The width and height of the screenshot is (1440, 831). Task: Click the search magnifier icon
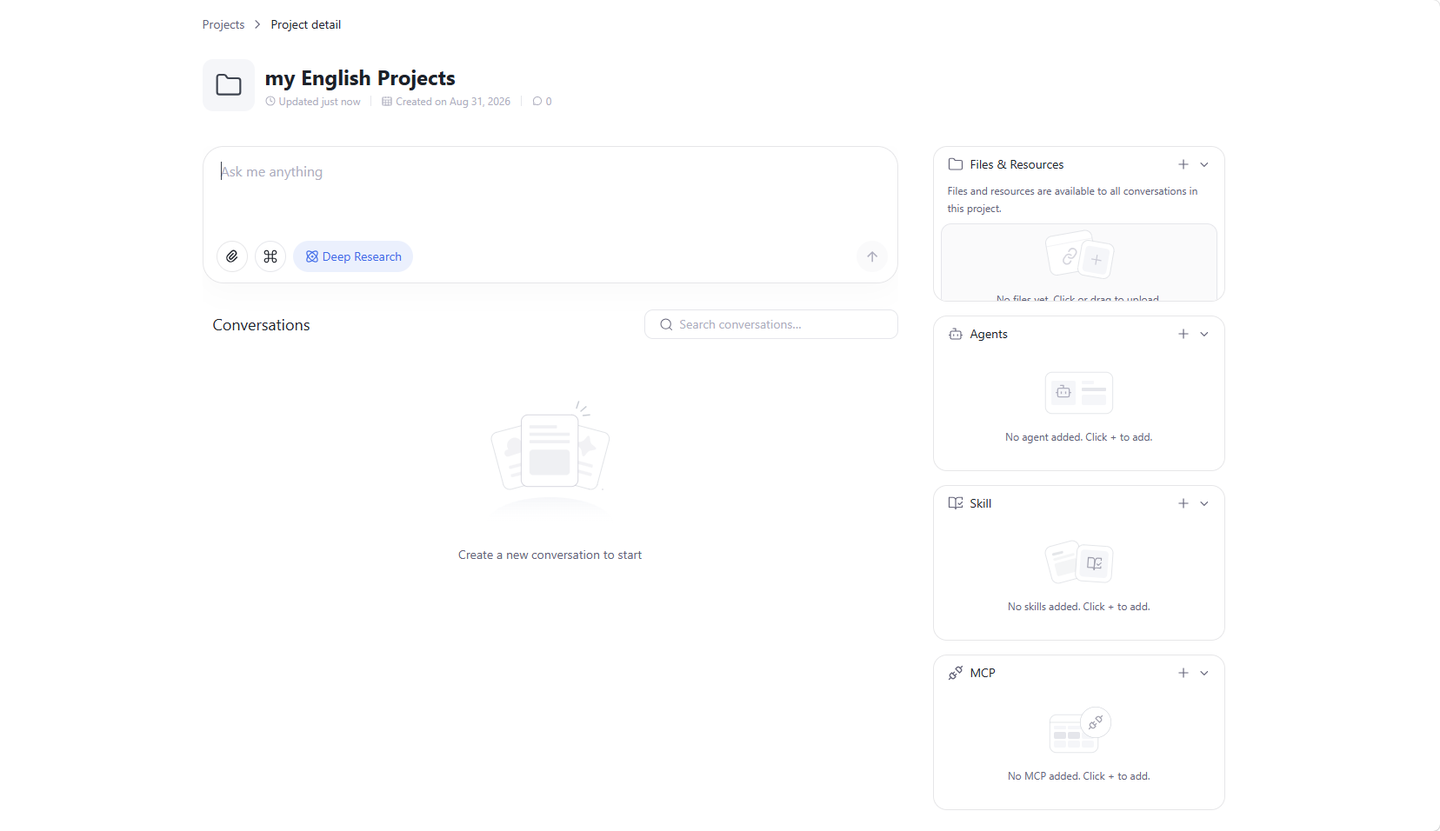tap(666, 325)
